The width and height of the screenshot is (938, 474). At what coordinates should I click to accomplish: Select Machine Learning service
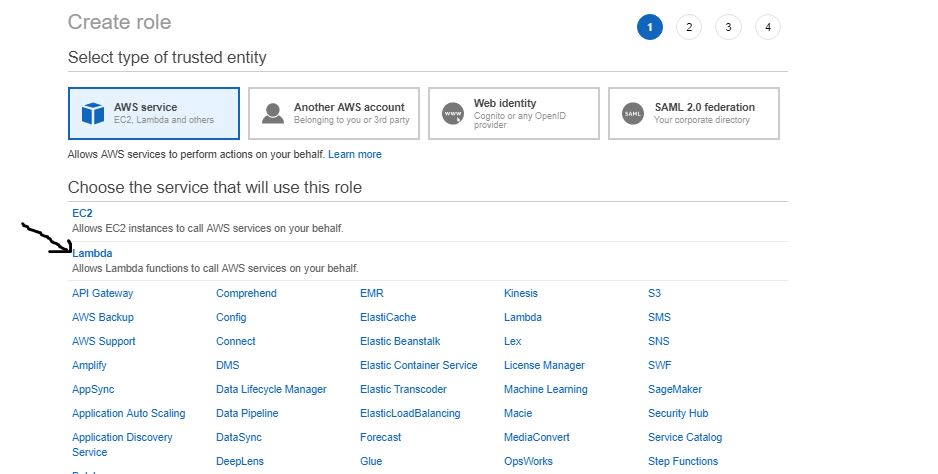(546, 389)
